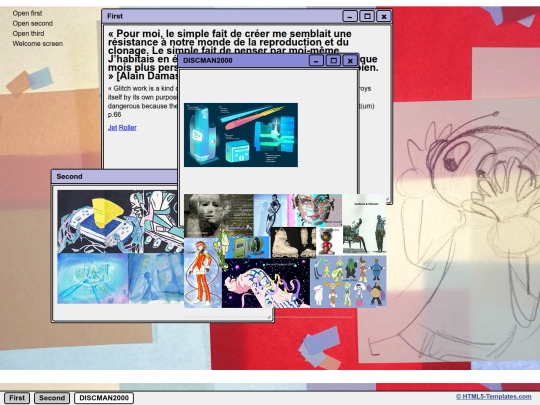Open the teal device concept art image
540x405 pixels.
pos(241,135)
